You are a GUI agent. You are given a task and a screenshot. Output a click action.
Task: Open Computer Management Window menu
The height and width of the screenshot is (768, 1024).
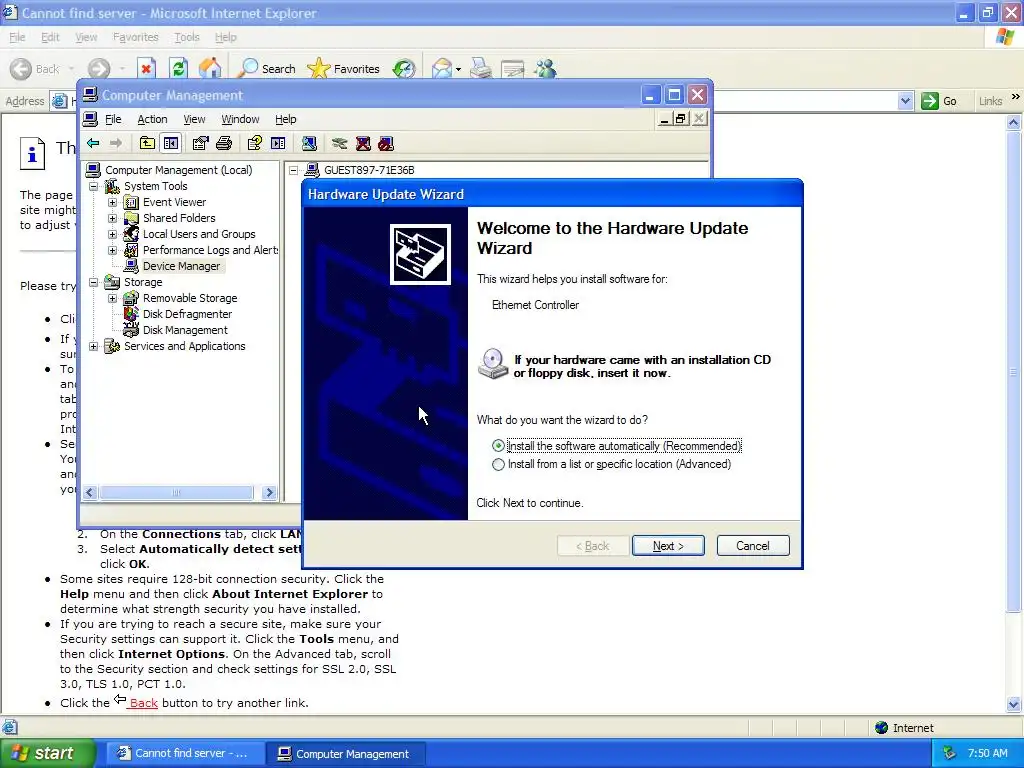(240, 119)
